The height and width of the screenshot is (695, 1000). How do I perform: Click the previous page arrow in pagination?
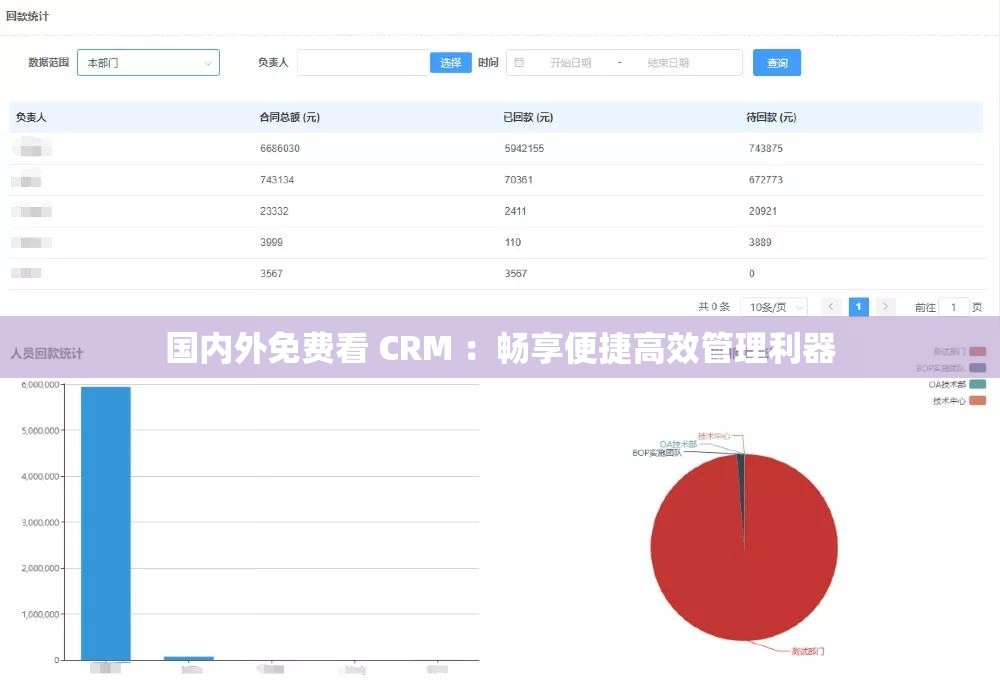831,306
